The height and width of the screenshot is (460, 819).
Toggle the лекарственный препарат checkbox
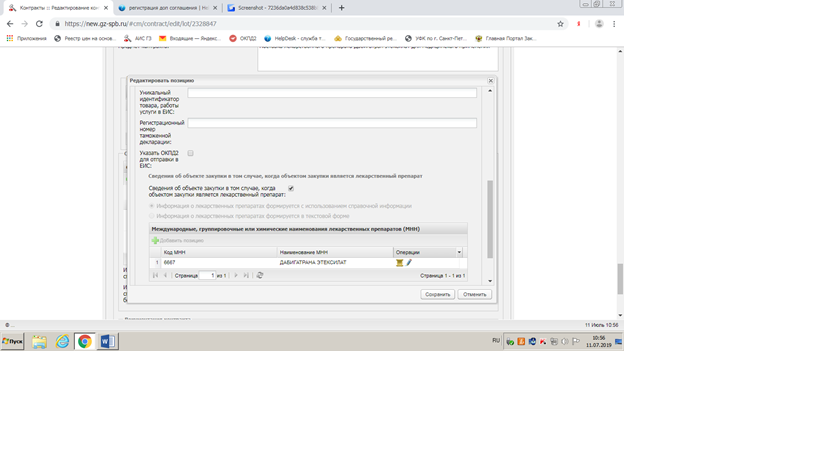pyautogui.click(x=291, y=188)
